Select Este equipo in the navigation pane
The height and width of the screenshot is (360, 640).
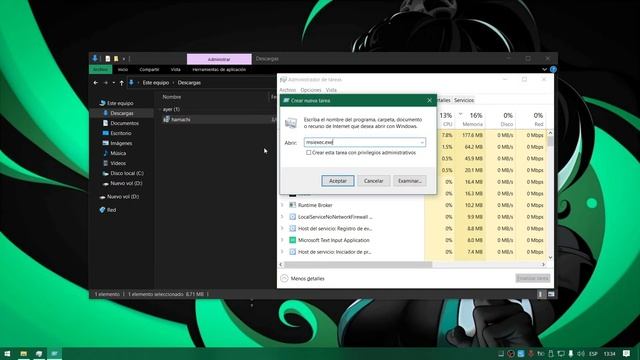click(x=120, y=103)
